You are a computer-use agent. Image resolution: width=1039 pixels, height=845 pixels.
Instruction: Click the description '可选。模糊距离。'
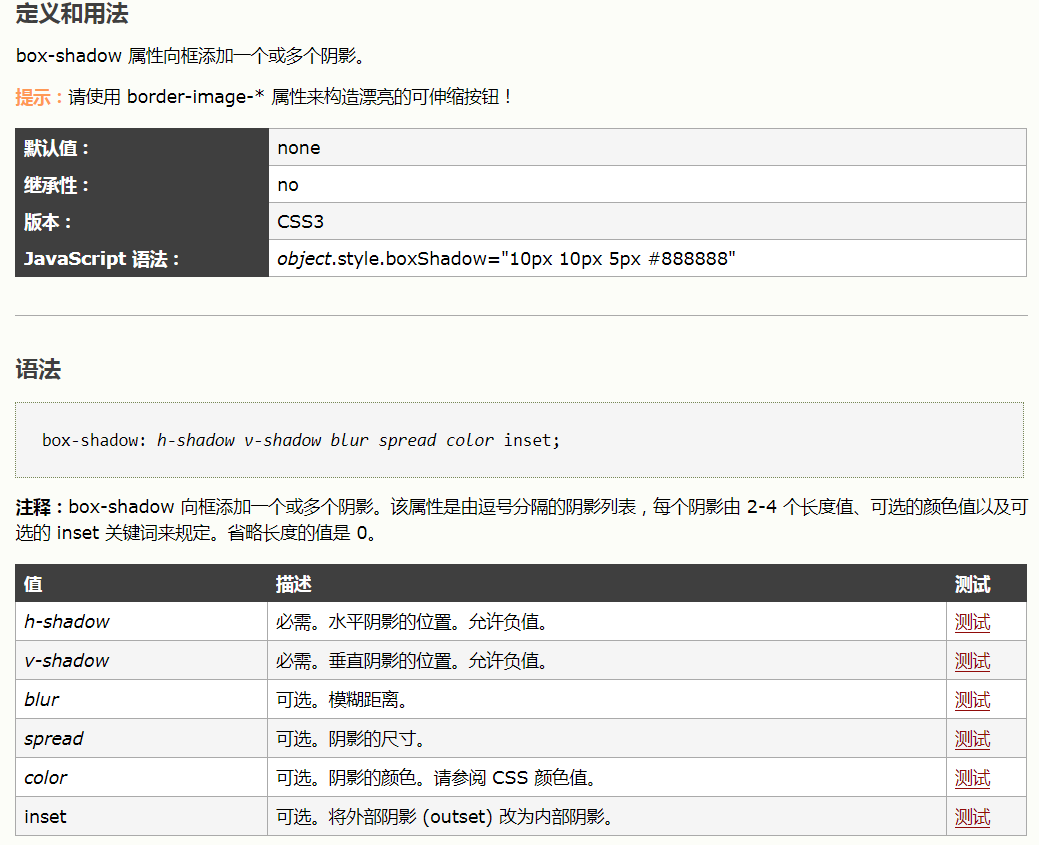(x=341, y=701)
